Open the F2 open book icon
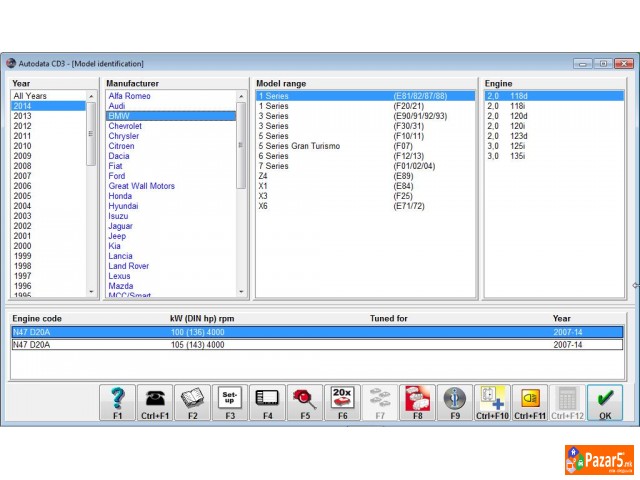 193,403
